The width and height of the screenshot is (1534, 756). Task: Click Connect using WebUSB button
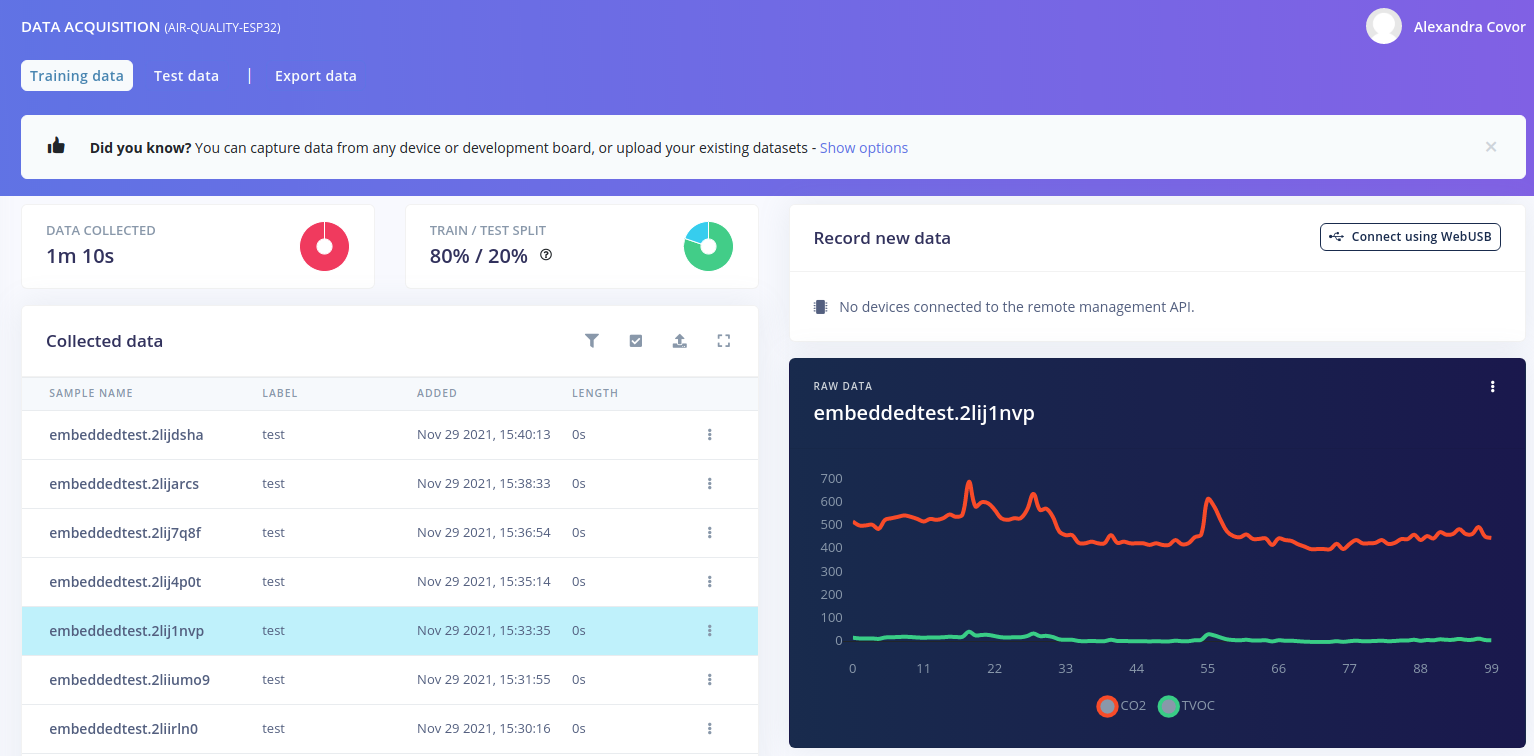[x=1410, y=237]
